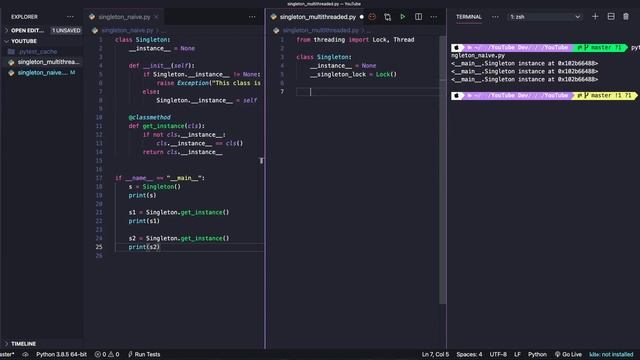Select the TERMINAL panel tab

[x=469, y=17]
